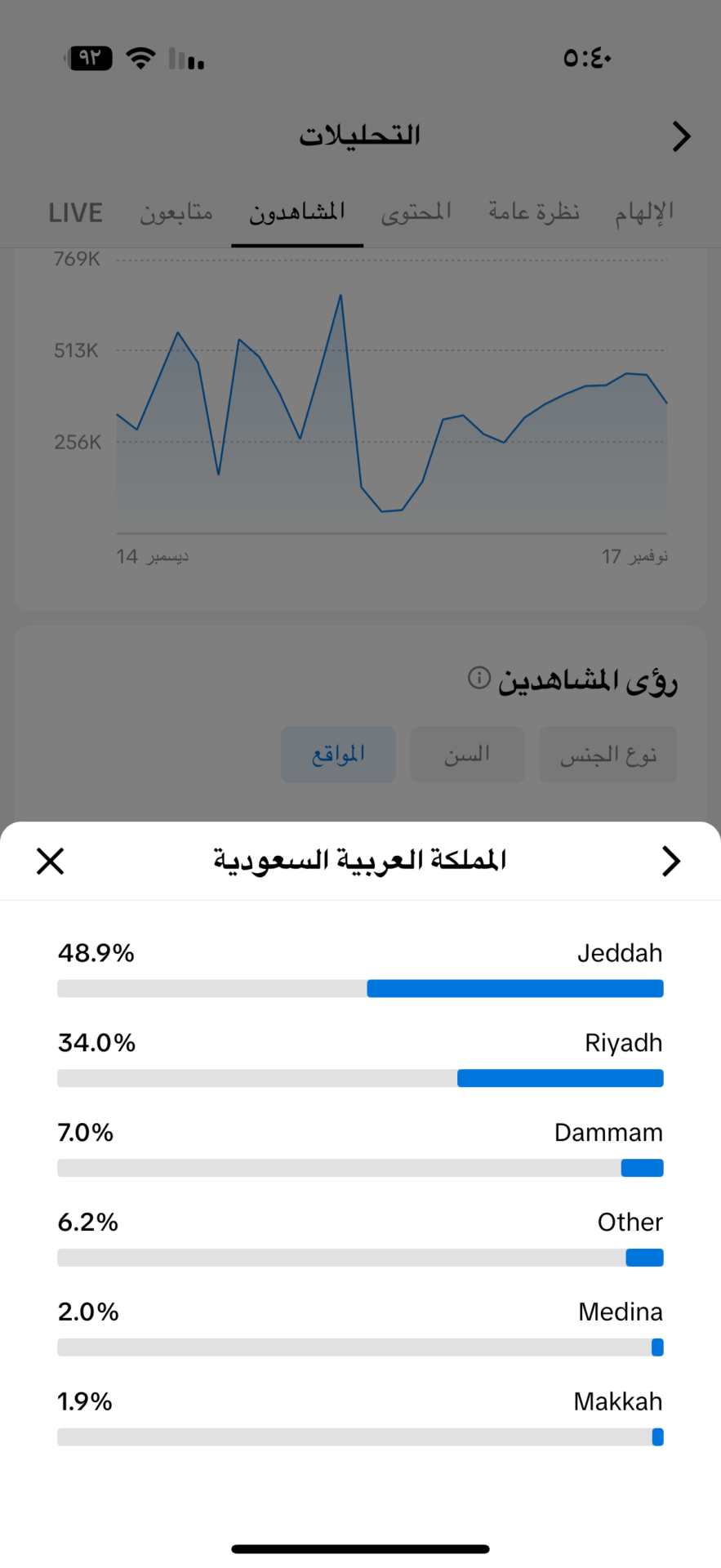Tap the arrow beside the التحليلات title
721x1568 pixels.
pos(681,136)
